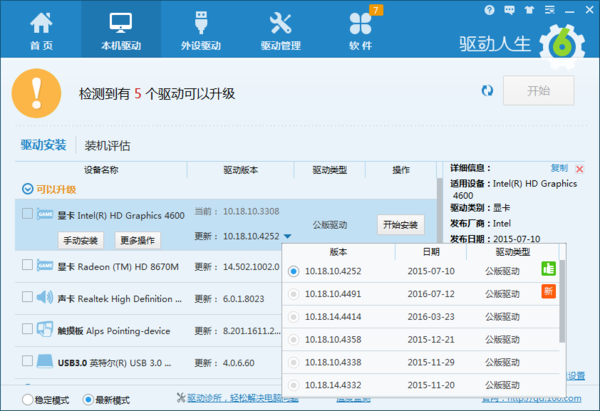
Task: Click update version 6.0.1.8023 text
Action: coord(243,298)
